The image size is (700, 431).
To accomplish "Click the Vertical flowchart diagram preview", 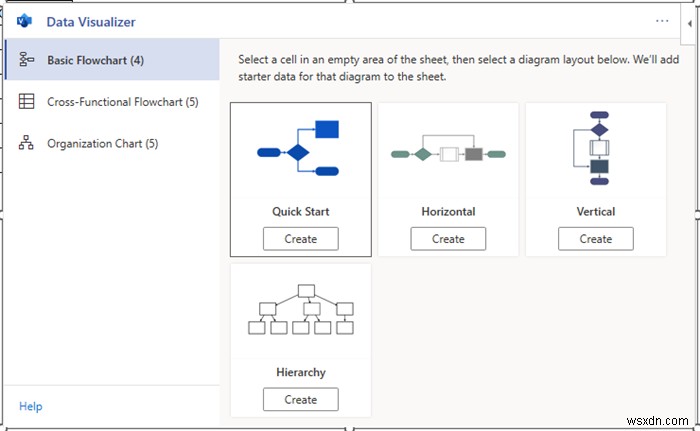I will pos(596,148).
